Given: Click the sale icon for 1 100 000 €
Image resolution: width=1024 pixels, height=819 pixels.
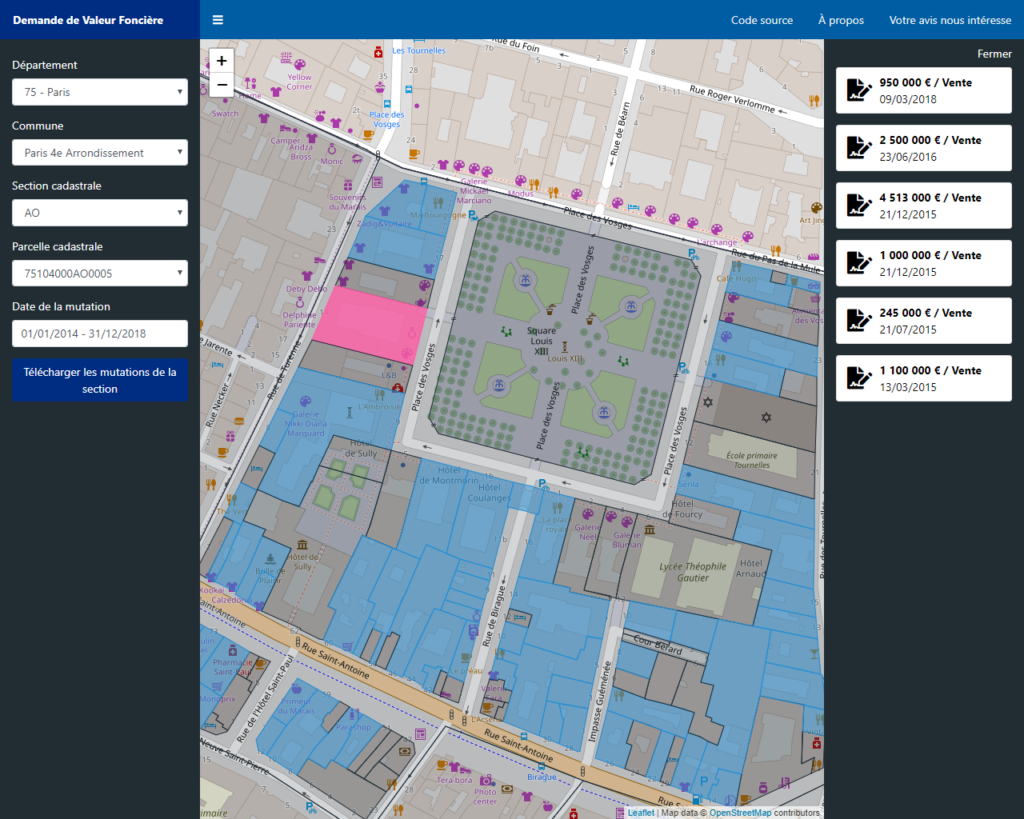Looking at the screenshot, I should [x=858, y=378].
